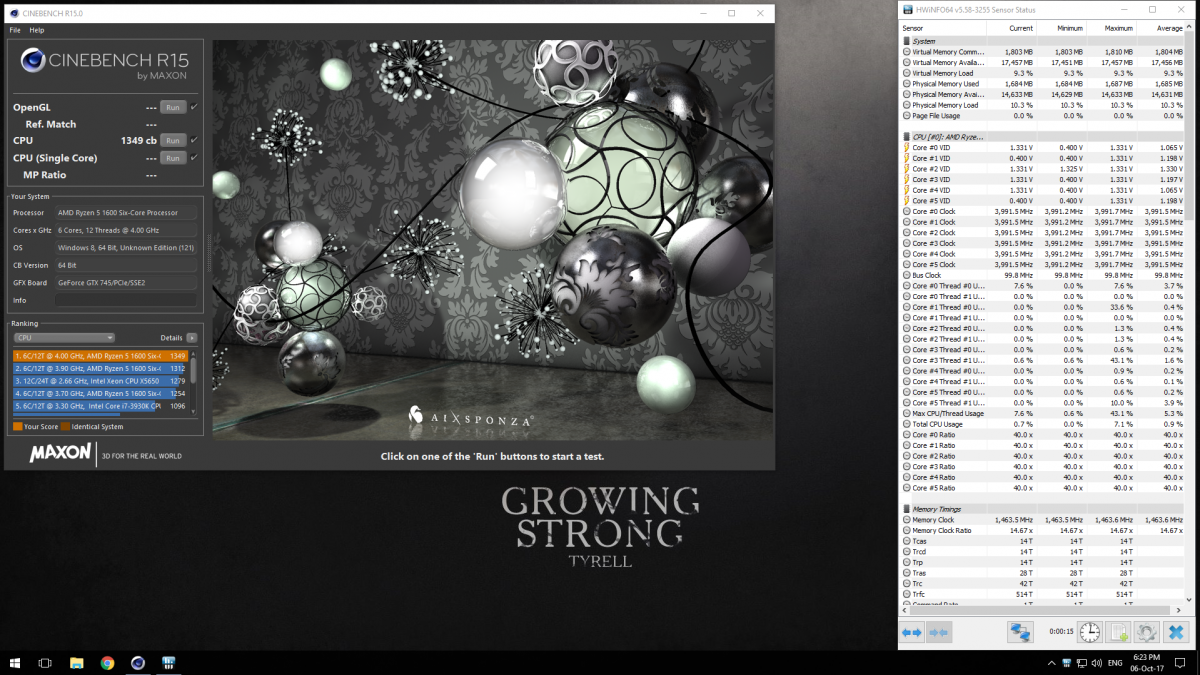The width and height of the screenshot is (1200, 675).
Task: Open HWiNFO network remote sensor icon
Action: click(x=1020, y=632)
